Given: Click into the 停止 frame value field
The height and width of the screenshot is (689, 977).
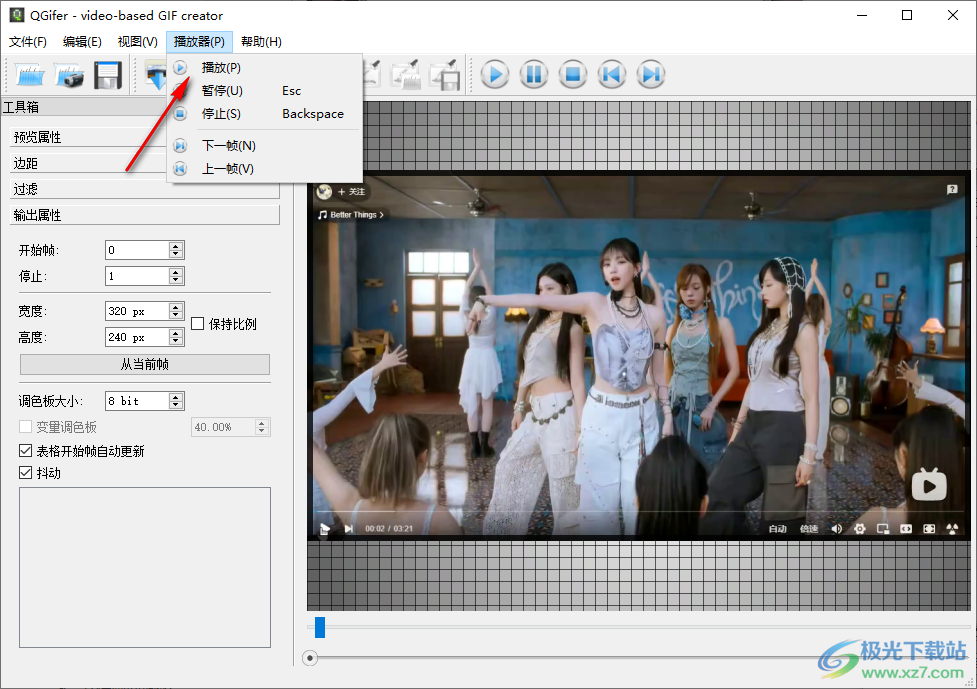Looking at the screenshot, I should pos(137,276).
